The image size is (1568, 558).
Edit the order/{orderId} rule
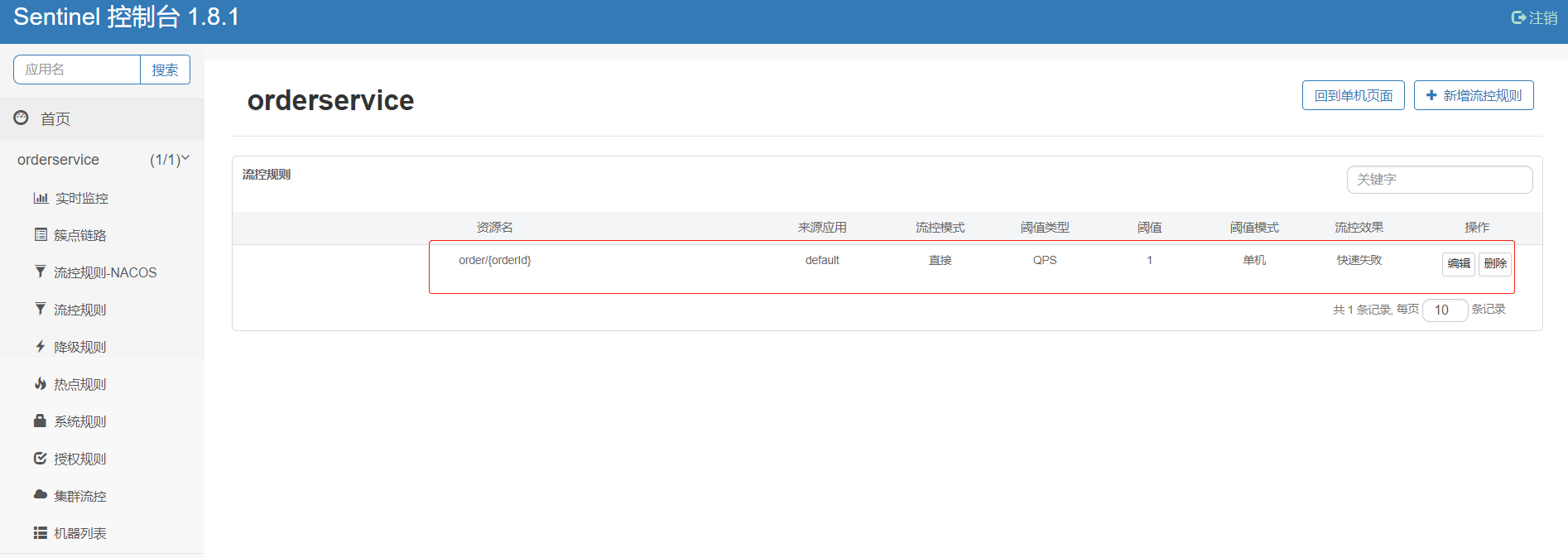point(1459,263)
